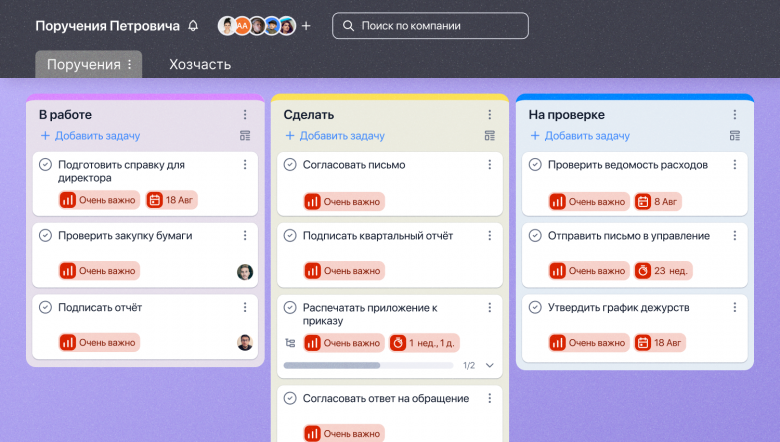Open the Утвердить график дежурств task title
Screen dimensions: 780x442
point(618,307)
